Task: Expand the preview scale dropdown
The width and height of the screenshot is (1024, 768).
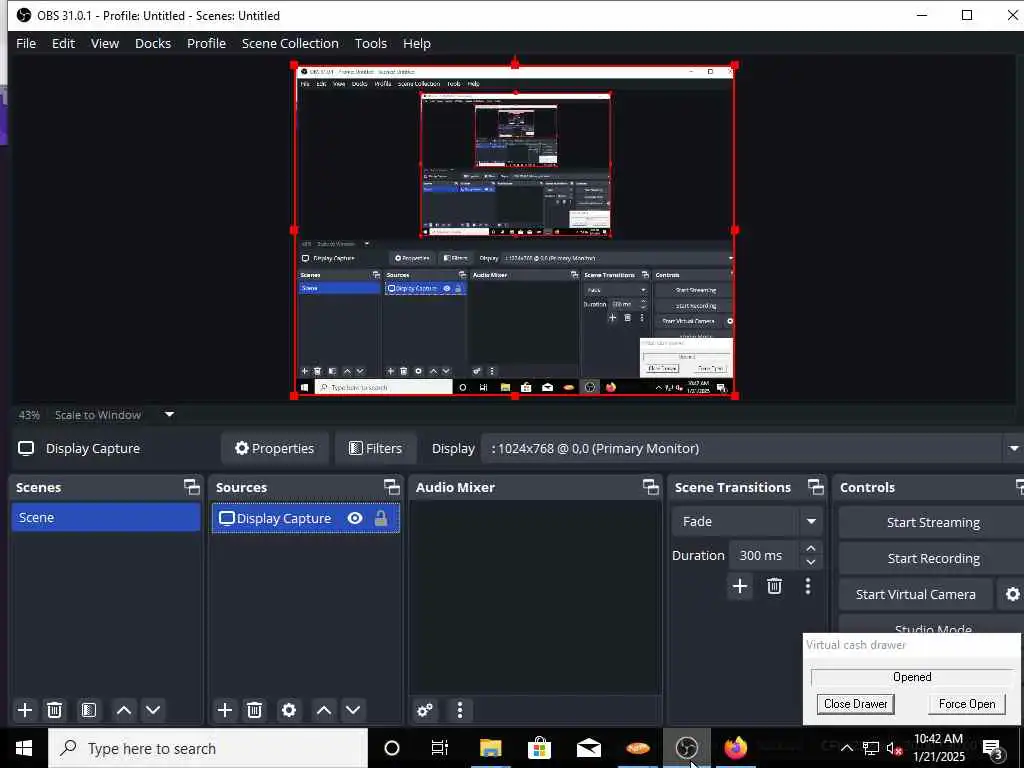Action: point(169,415)
